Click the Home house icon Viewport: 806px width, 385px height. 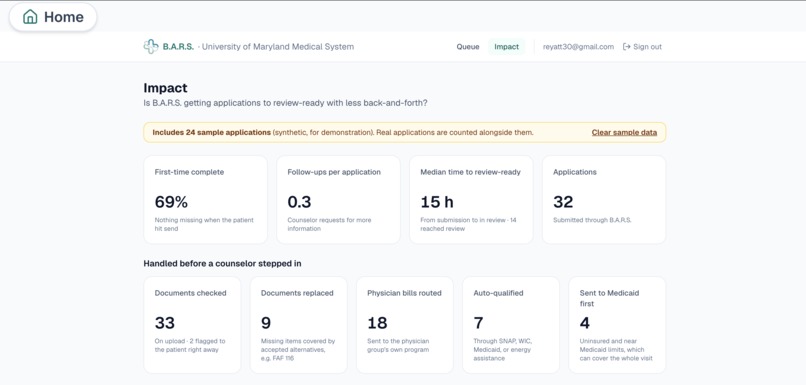coord(30,17)
